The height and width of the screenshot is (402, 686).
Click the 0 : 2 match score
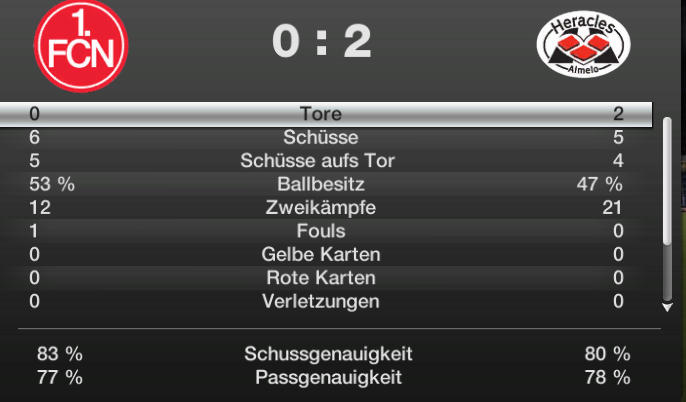322,42
